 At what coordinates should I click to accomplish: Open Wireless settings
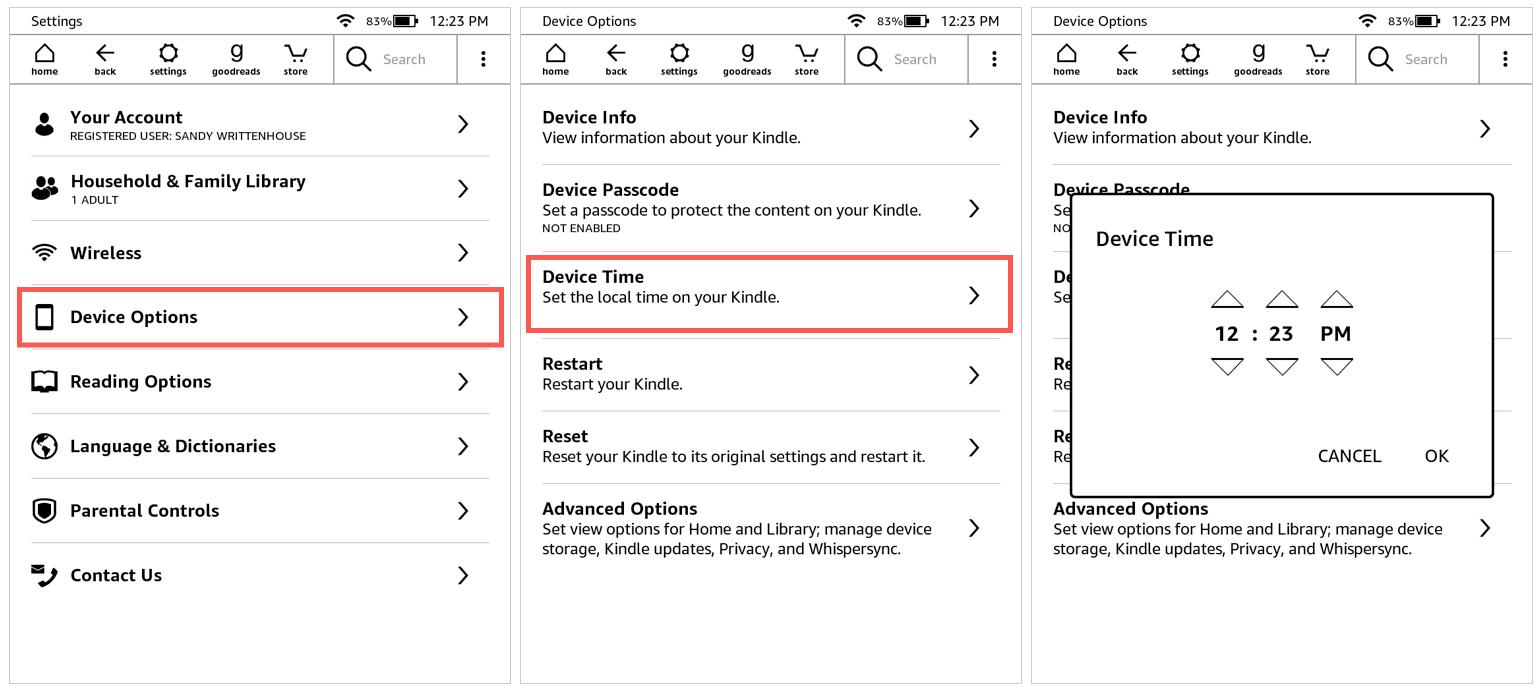tap(260, 253)
